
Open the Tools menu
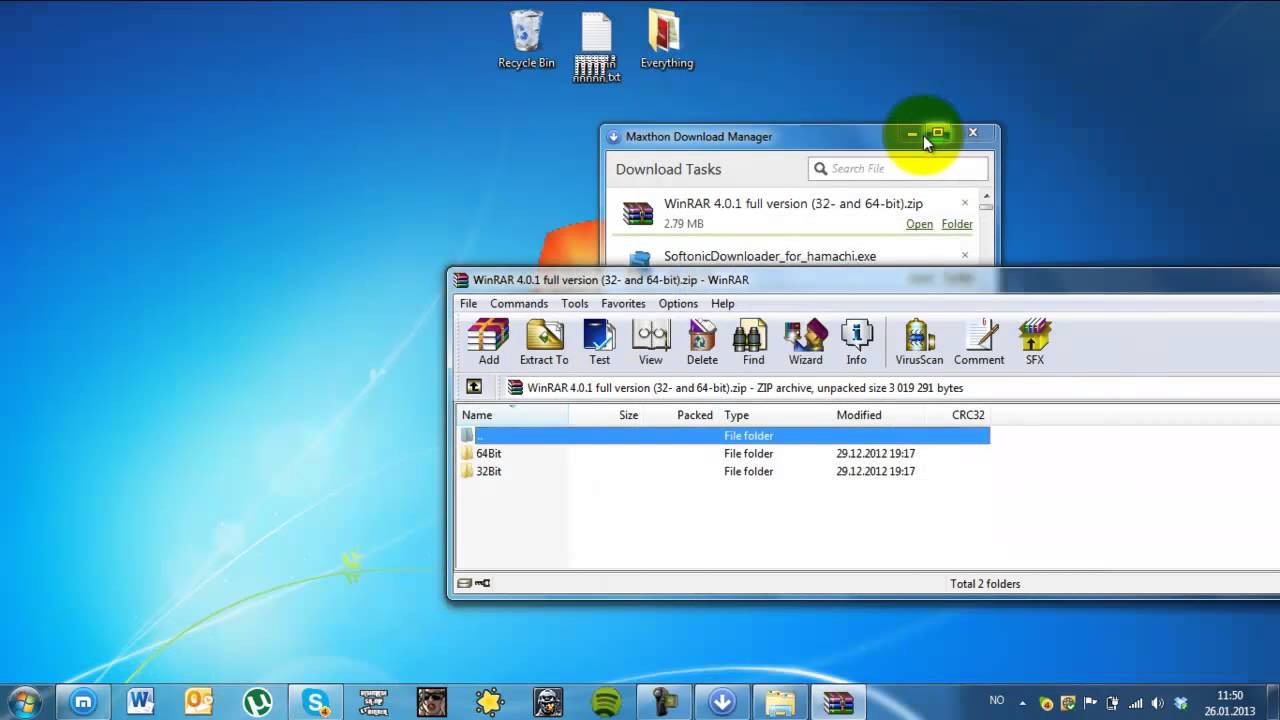click(575, 303)
